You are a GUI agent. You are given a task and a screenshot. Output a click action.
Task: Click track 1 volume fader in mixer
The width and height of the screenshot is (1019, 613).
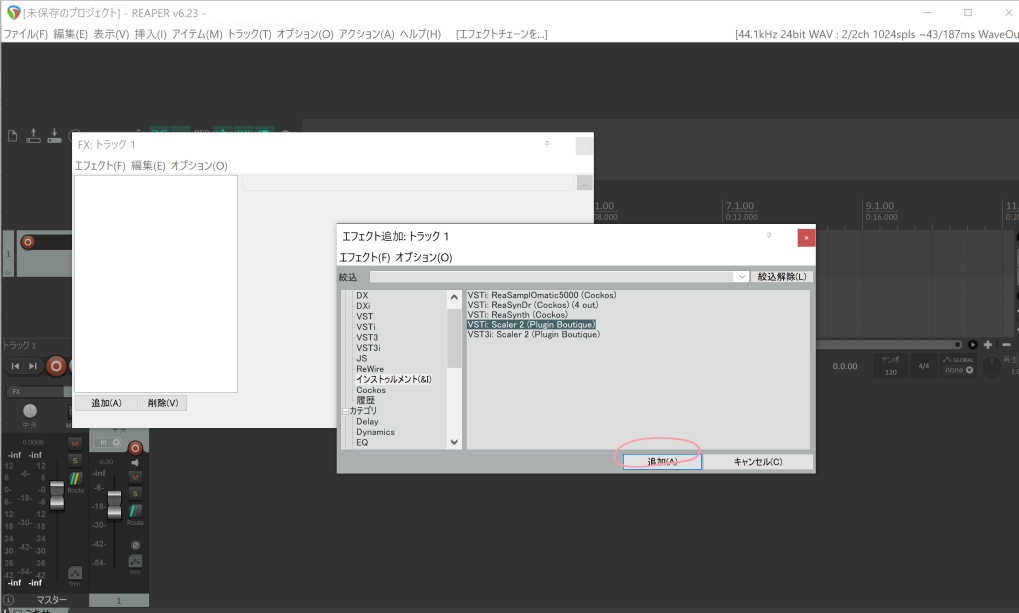click(x=114, y=505)
